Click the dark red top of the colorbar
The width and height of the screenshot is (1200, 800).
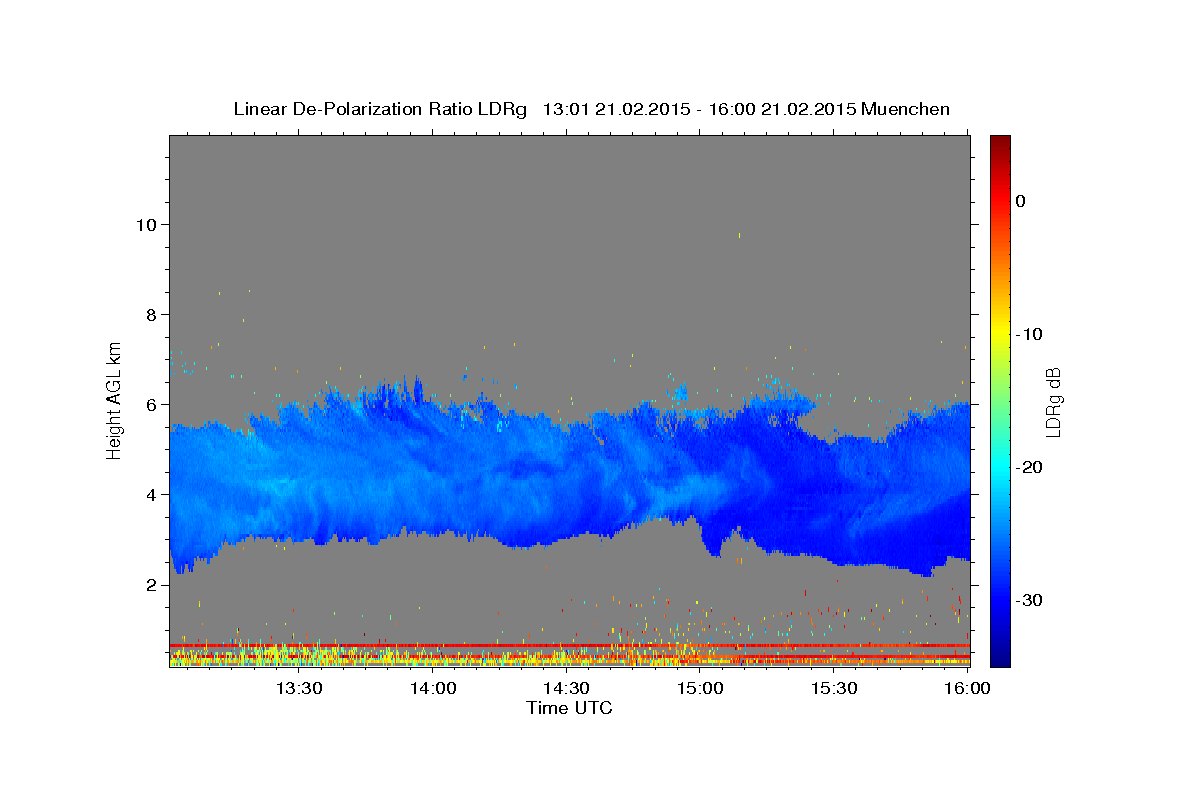click(1000, 142)
